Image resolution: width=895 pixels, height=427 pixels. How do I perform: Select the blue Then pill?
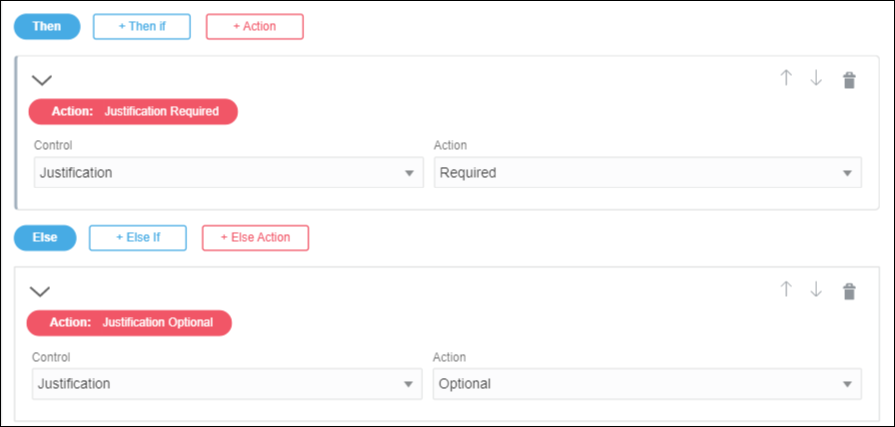[x=46, y=26]
